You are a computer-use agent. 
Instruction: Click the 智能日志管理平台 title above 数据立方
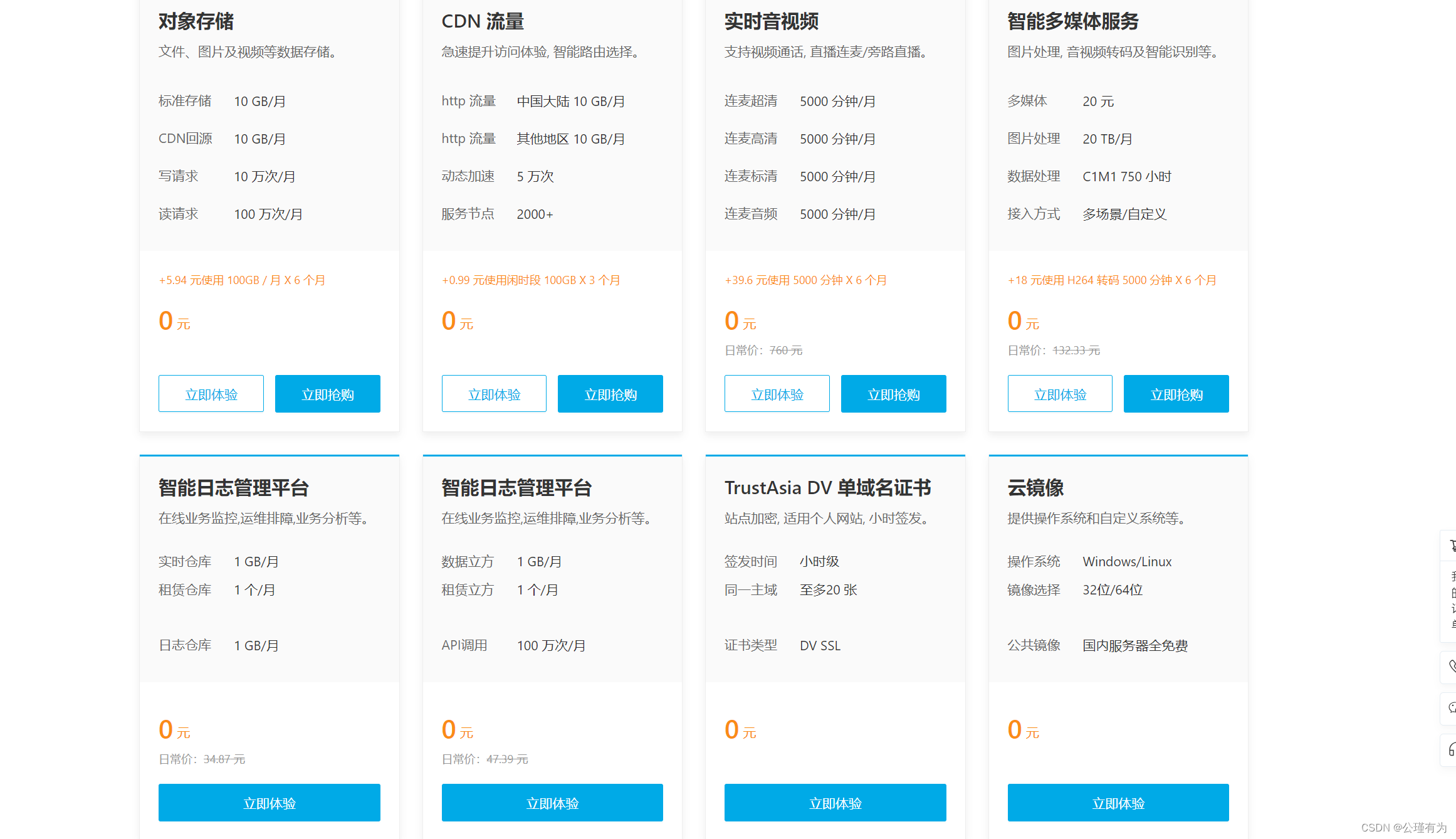point(516,488)
